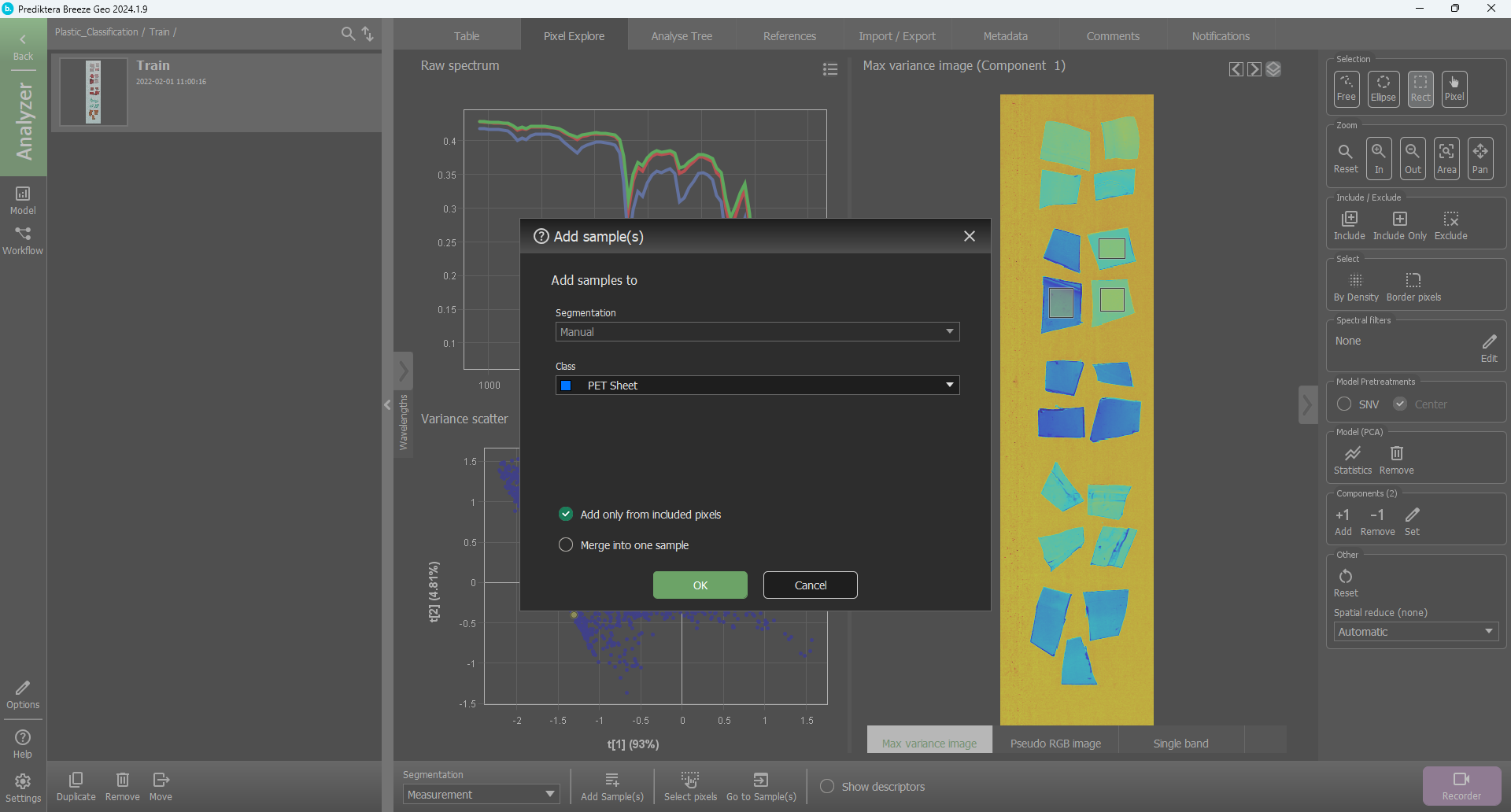This screenshot has height=812, width=1511.
Task: Open the Recorder
Action: [x=1461, y=785]
